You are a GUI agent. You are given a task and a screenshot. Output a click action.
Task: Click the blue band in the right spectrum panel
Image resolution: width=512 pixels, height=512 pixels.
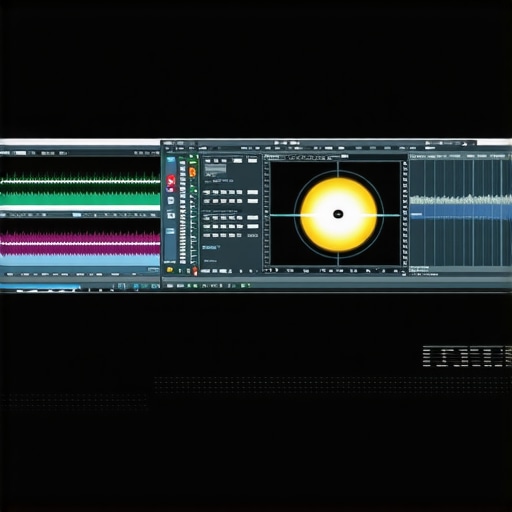click(x=461, y=212)
